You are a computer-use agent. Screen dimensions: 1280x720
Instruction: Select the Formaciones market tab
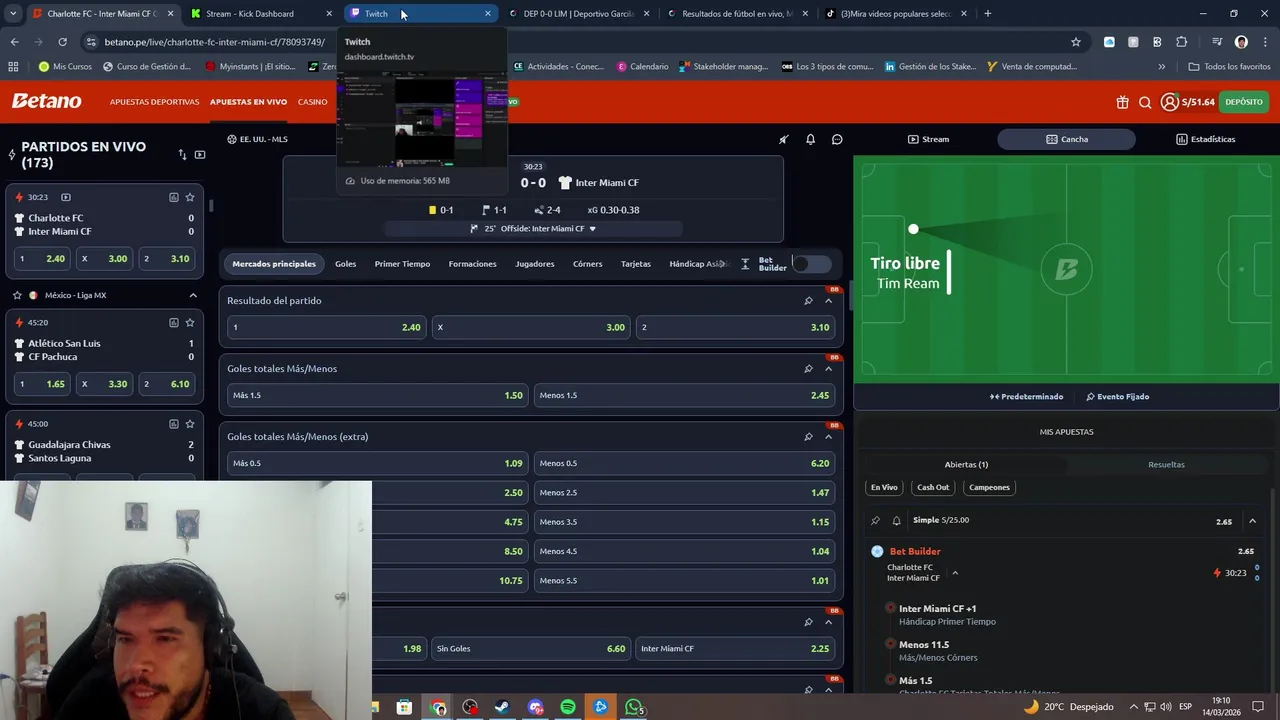(x=472, y=264)
